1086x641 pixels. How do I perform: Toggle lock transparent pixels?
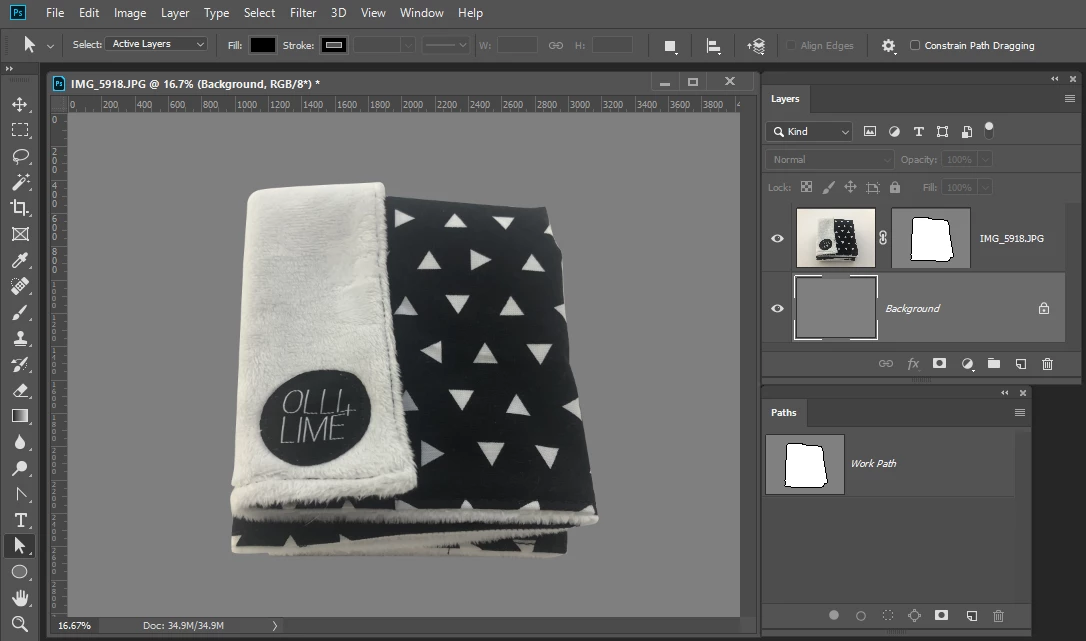pos(806,187)
